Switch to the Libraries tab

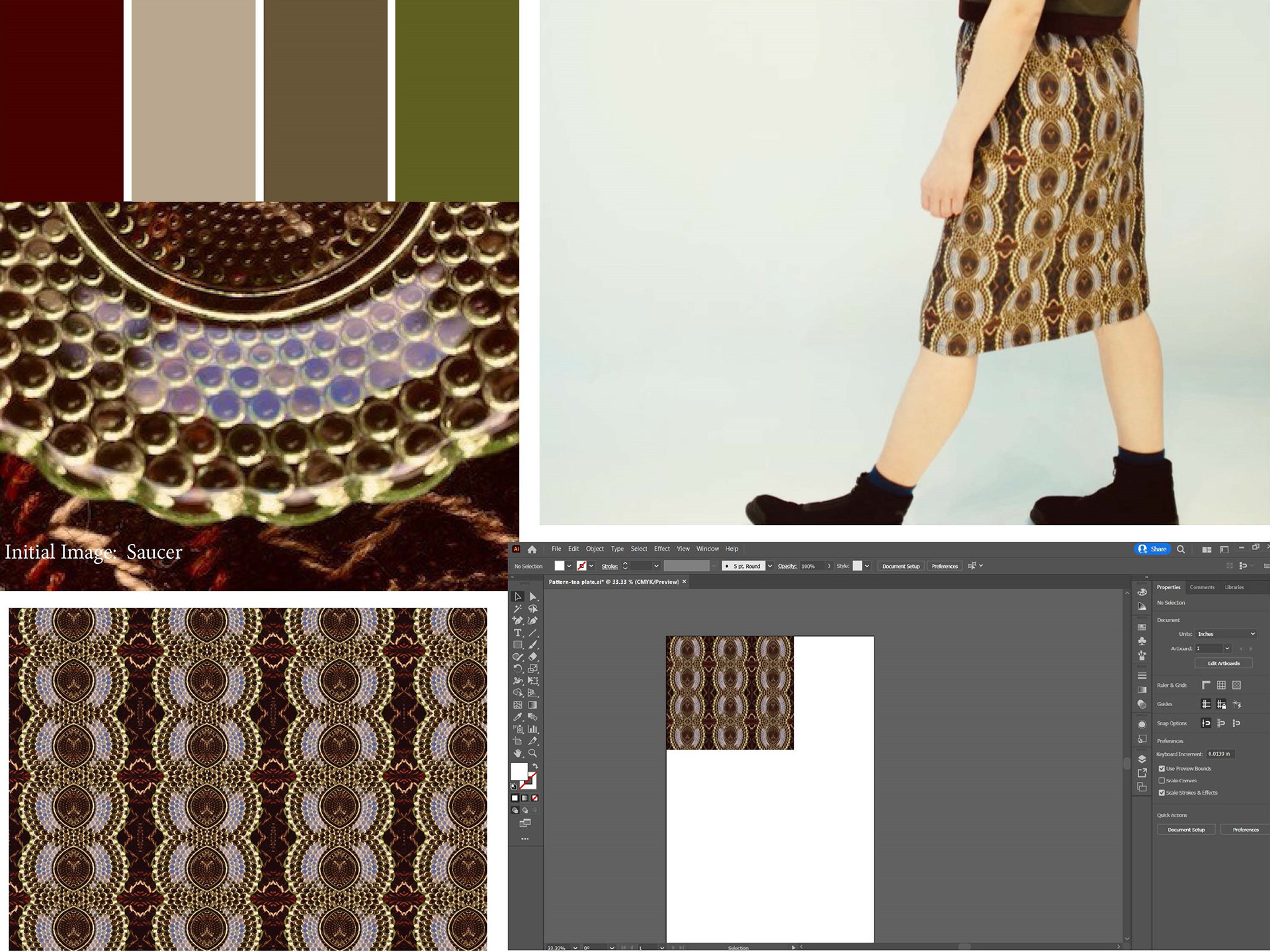click(1234, 587)
